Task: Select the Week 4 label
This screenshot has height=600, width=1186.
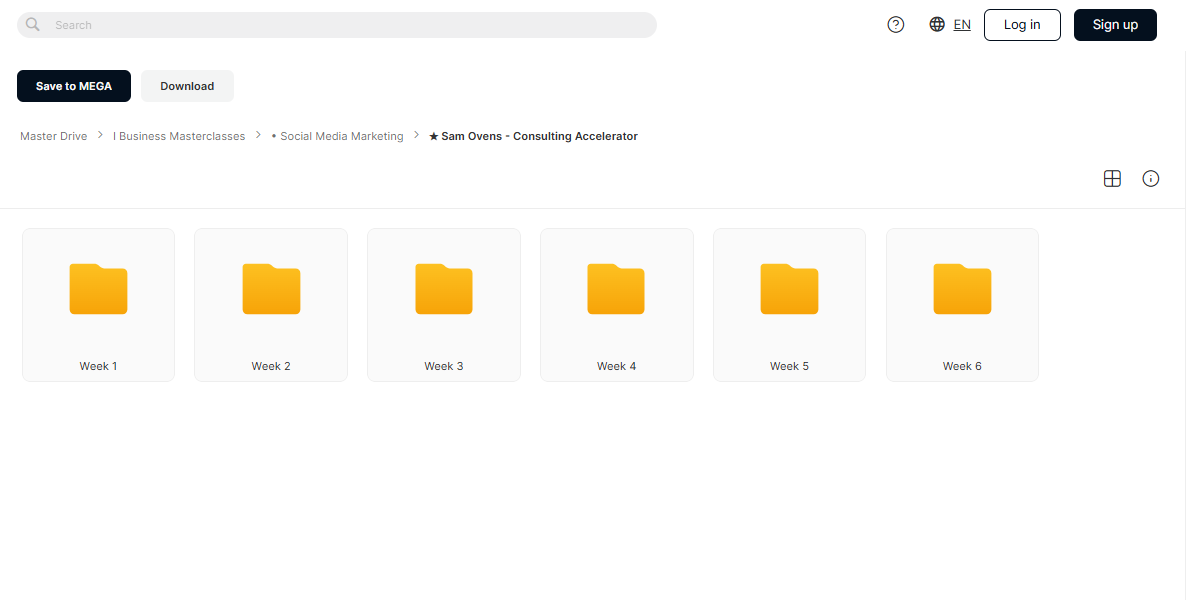Action: 616,366
